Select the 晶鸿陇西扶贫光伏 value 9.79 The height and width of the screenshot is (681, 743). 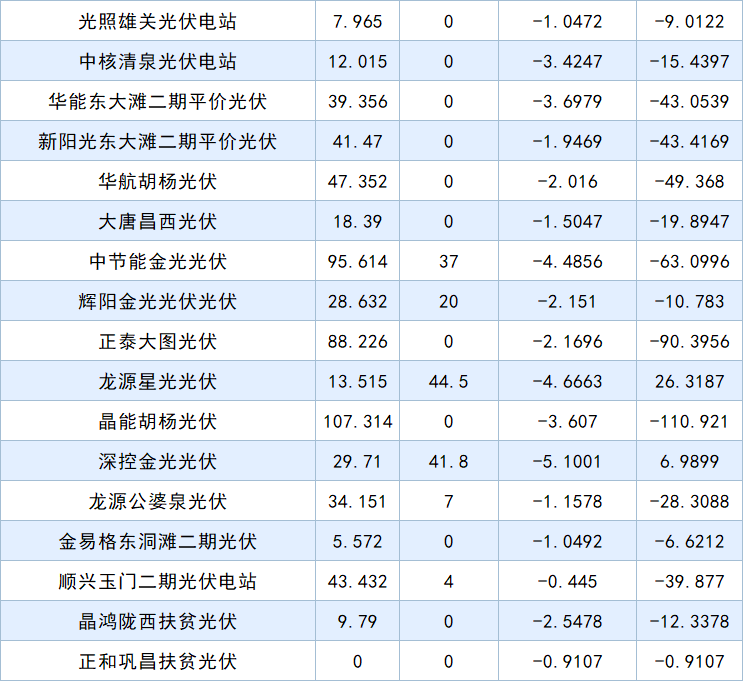357,621
